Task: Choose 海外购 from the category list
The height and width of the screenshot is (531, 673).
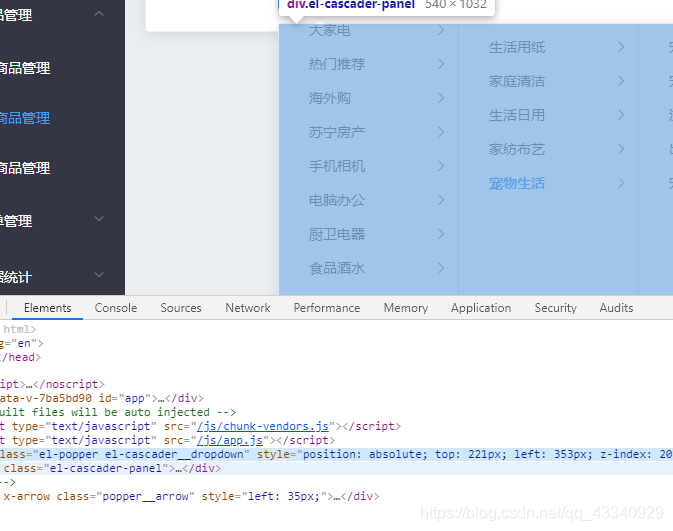Action: coord(330,98)
